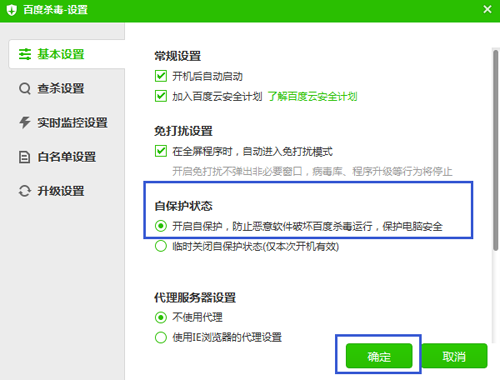500x380 pixels.
Task: Choose the 临时关闭自保护状态 radio option
Action: click(x=161, y=246)
